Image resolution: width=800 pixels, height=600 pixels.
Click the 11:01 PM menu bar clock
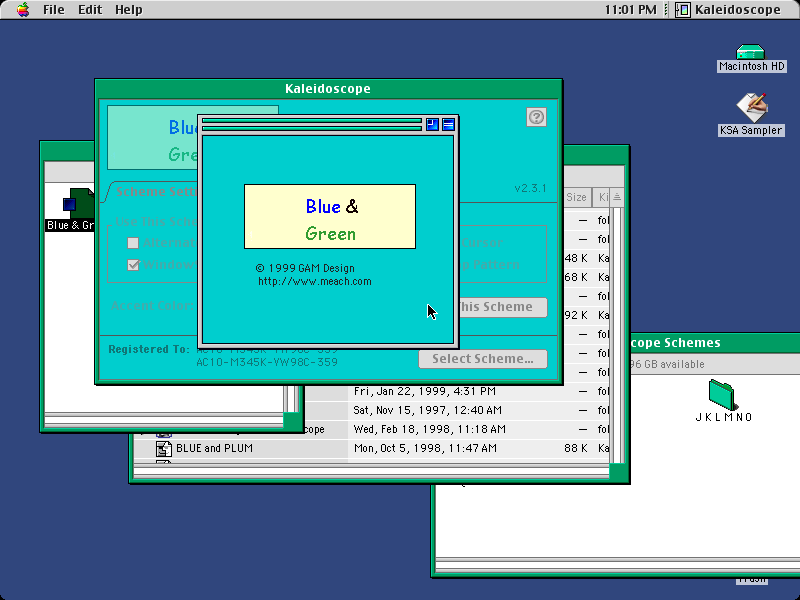pyautogui.click(x=631, y=10)
